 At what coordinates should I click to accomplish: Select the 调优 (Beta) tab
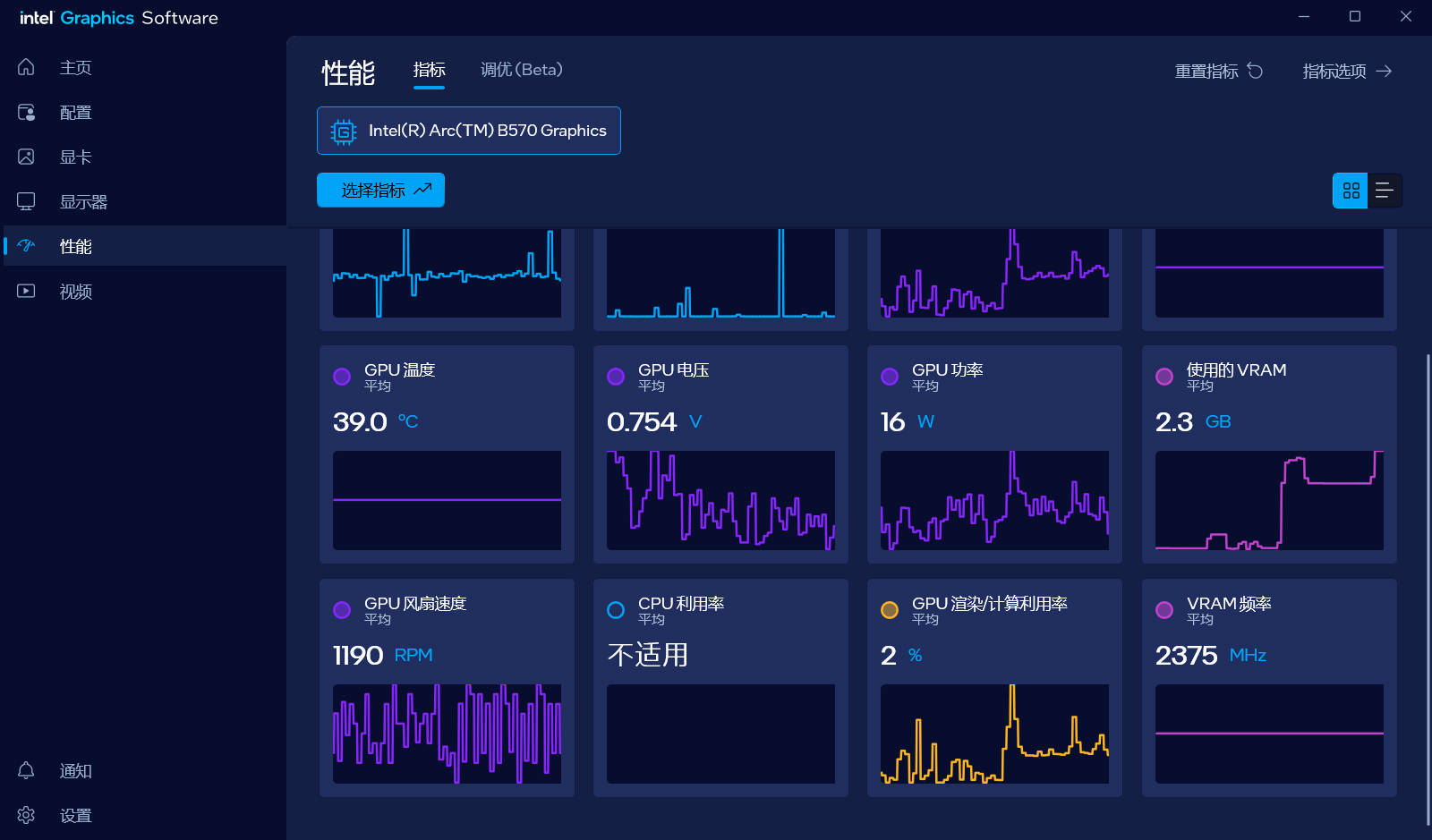click(x=522, y=70)
